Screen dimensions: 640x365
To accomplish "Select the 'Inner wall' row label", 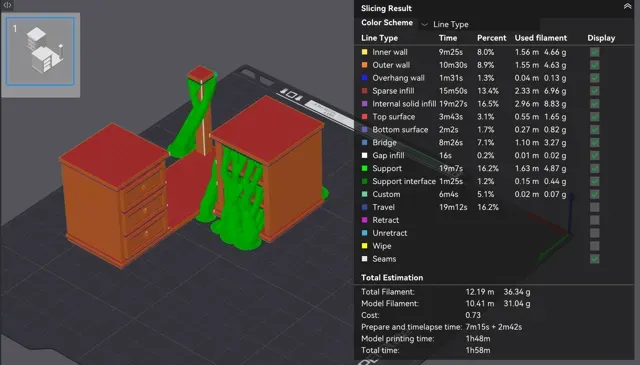I will point(390,52).
